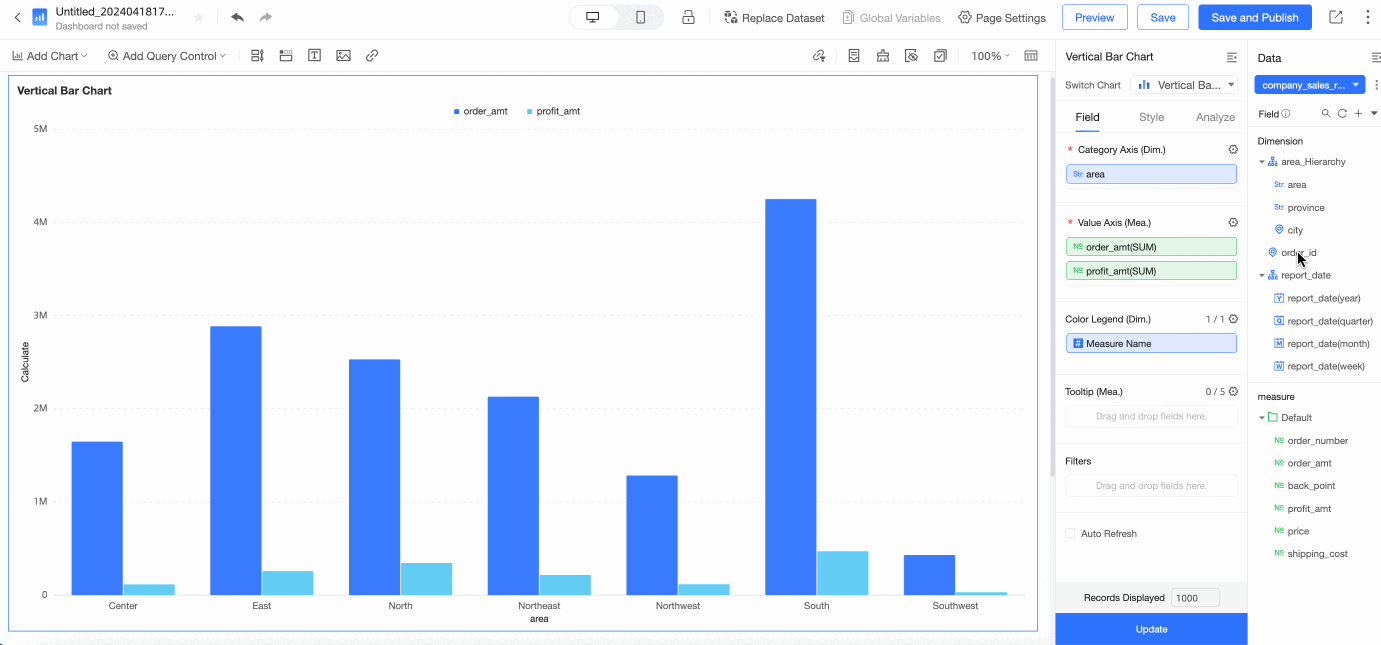
Task: Search fields with the magnifier icon
Action: (1326, 114)
